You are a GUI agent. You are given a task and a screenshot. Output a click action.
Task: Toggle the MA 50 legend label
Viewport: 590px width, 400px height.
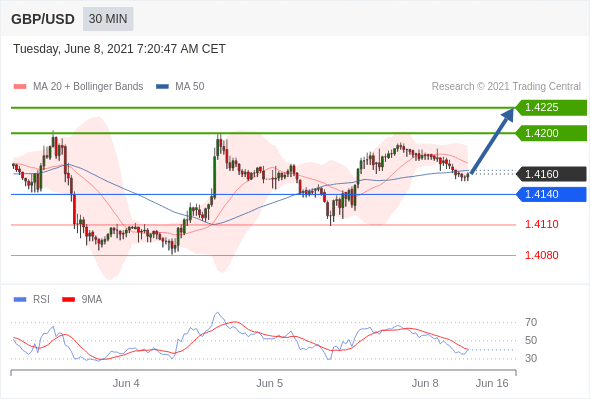coord(190,87)
